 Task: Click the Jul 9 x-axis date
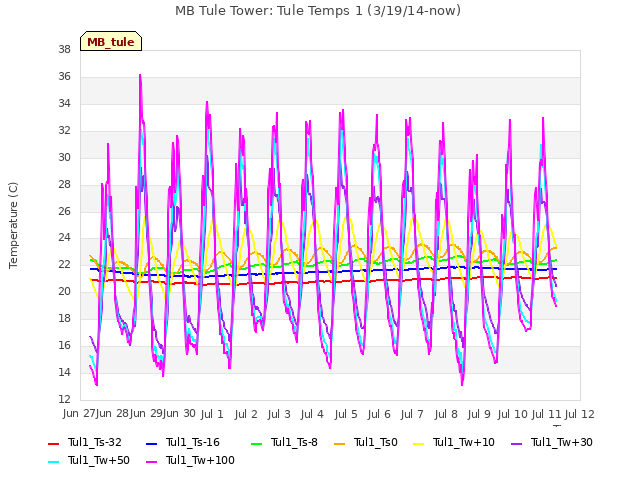tap(479, 414)
